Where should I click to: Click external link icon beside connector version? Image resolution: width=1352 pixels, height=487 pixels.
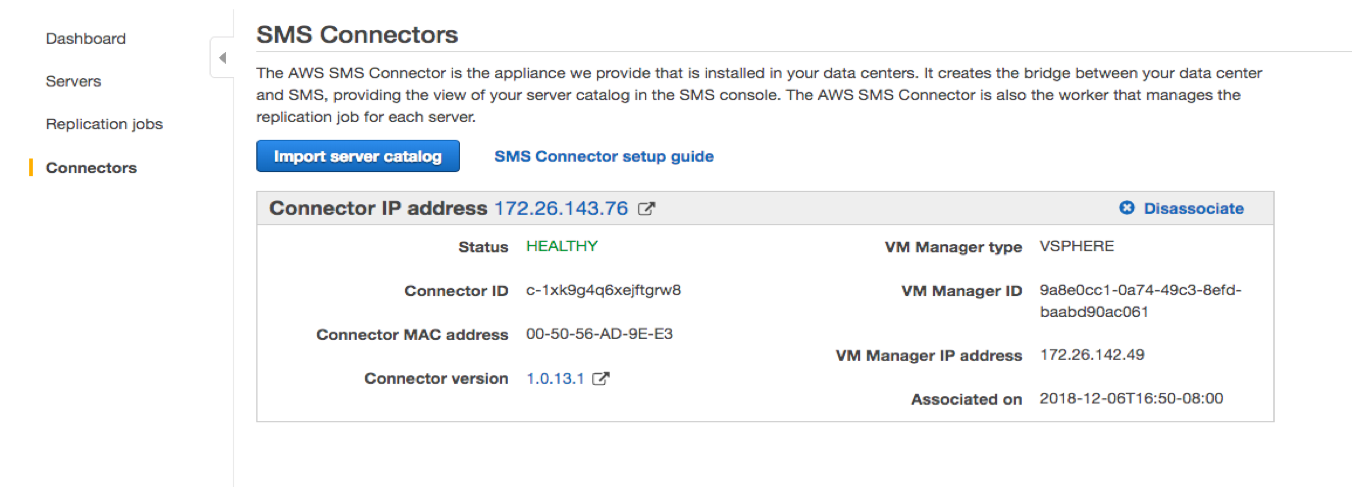[601, 379]
